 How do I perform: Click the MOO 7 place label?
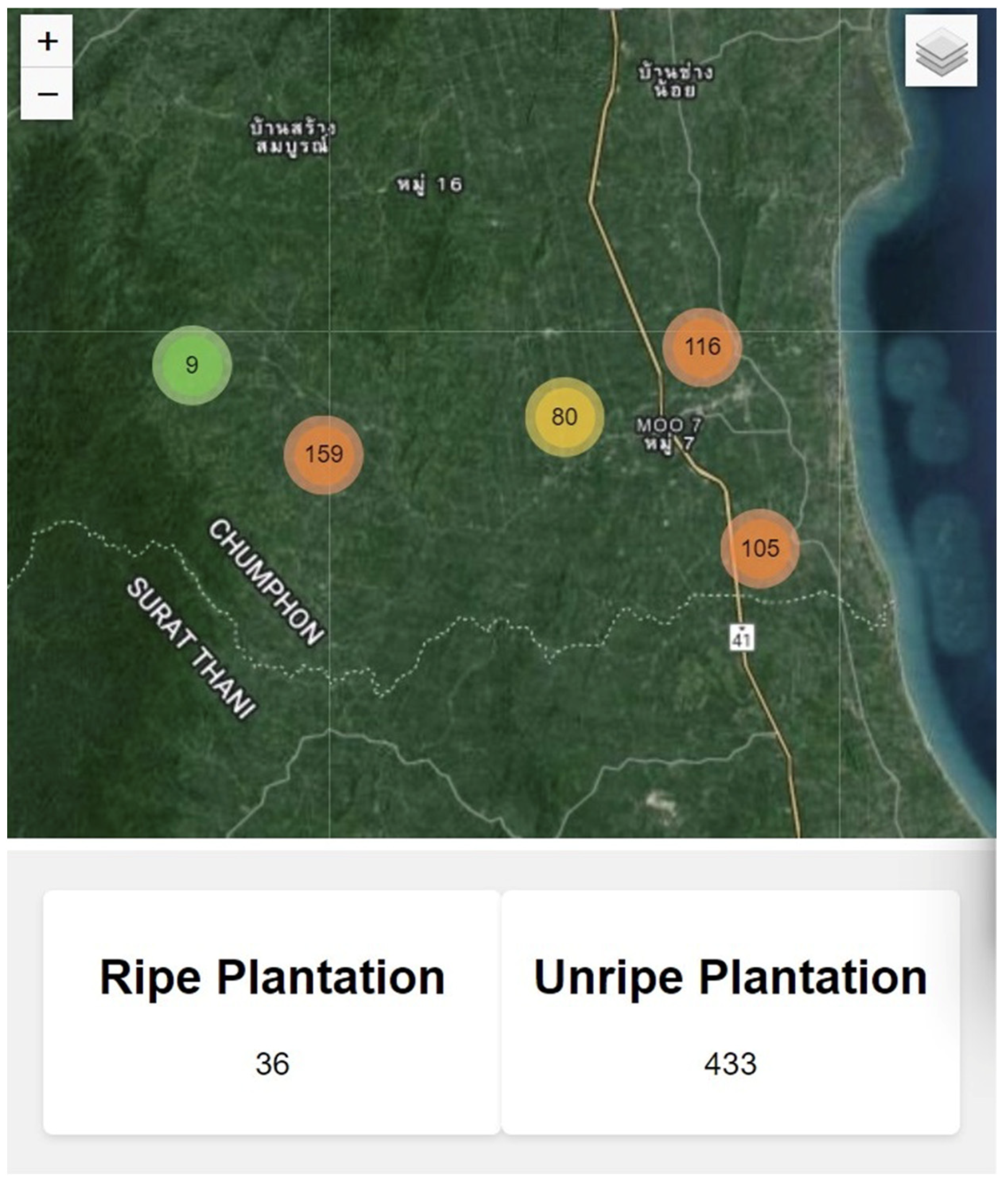point(668,426)
